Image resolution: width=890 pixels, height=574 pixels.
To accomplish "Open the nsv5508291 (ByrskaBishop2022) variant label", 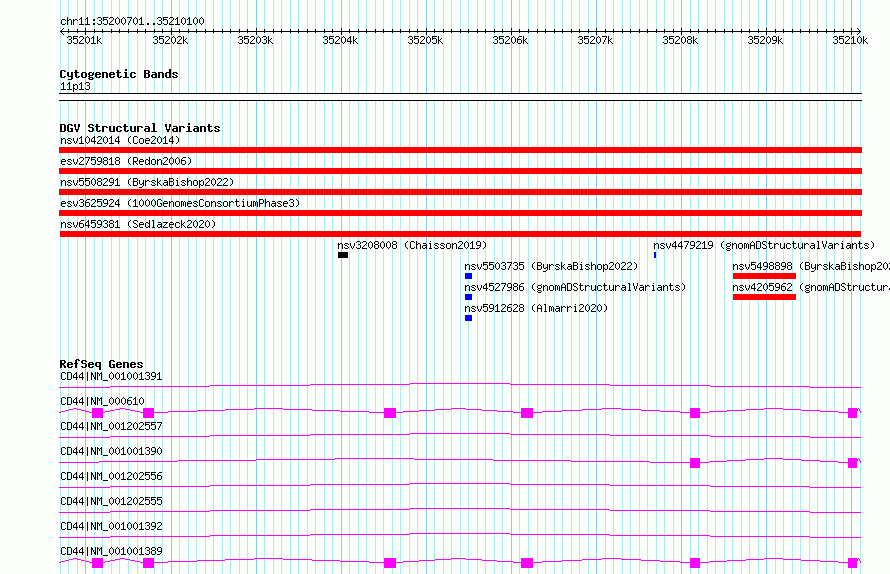I will [147, 182].
